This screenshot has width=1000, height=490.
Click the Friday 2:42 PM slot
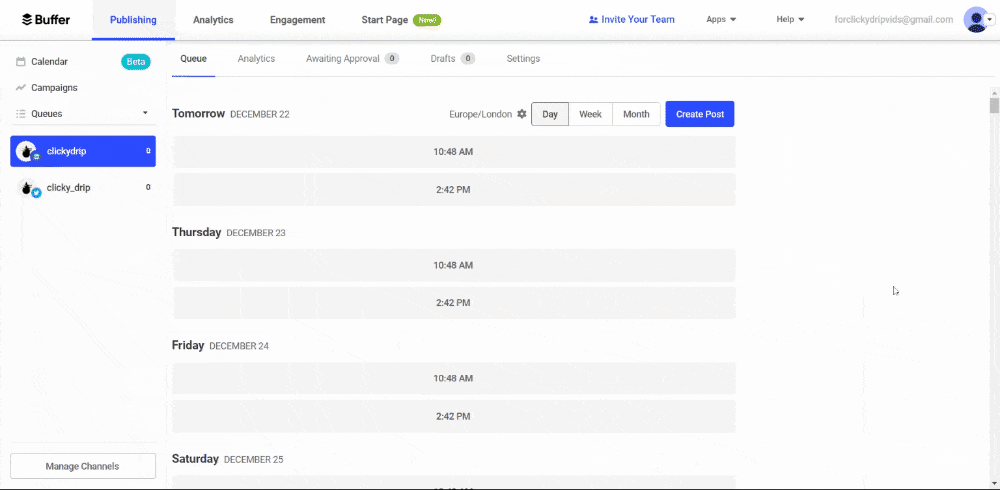(x=453, y=416)
